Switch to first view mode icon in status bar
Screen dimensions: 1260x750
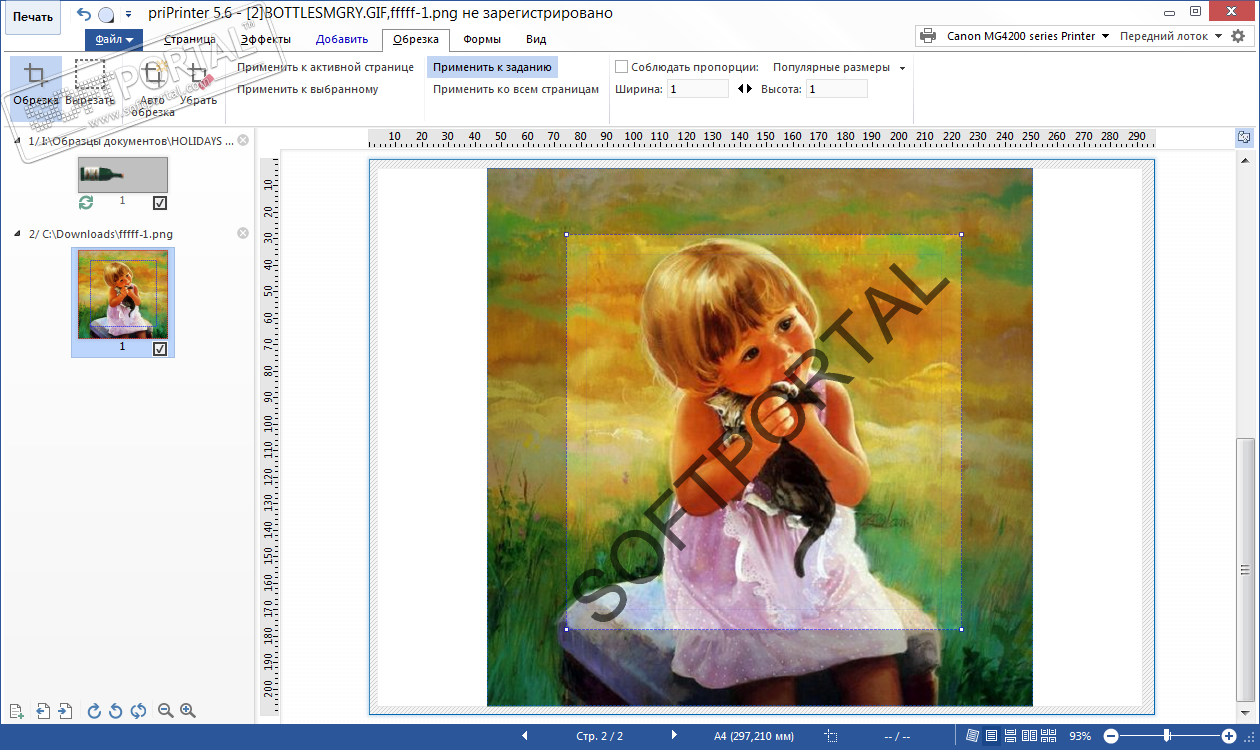pyautogui.click(x=973, y=736)
